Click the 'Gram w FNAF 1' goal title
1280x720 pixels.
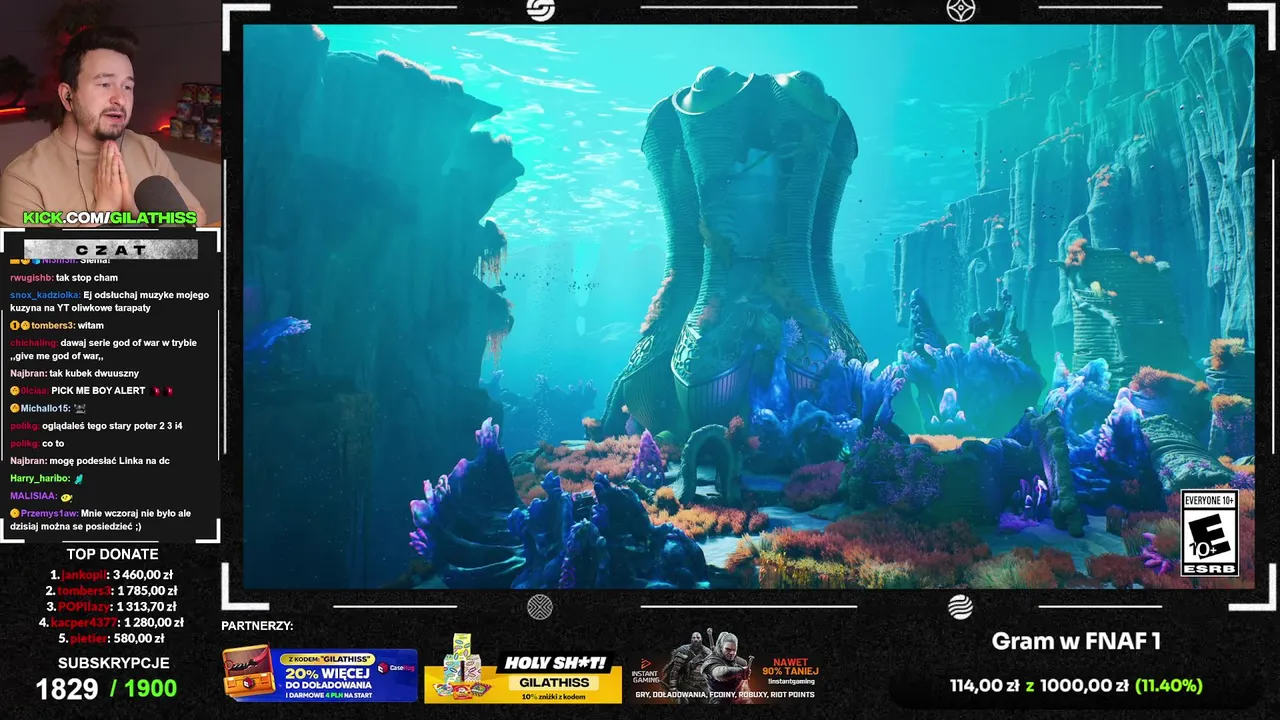pos(1076,642)
